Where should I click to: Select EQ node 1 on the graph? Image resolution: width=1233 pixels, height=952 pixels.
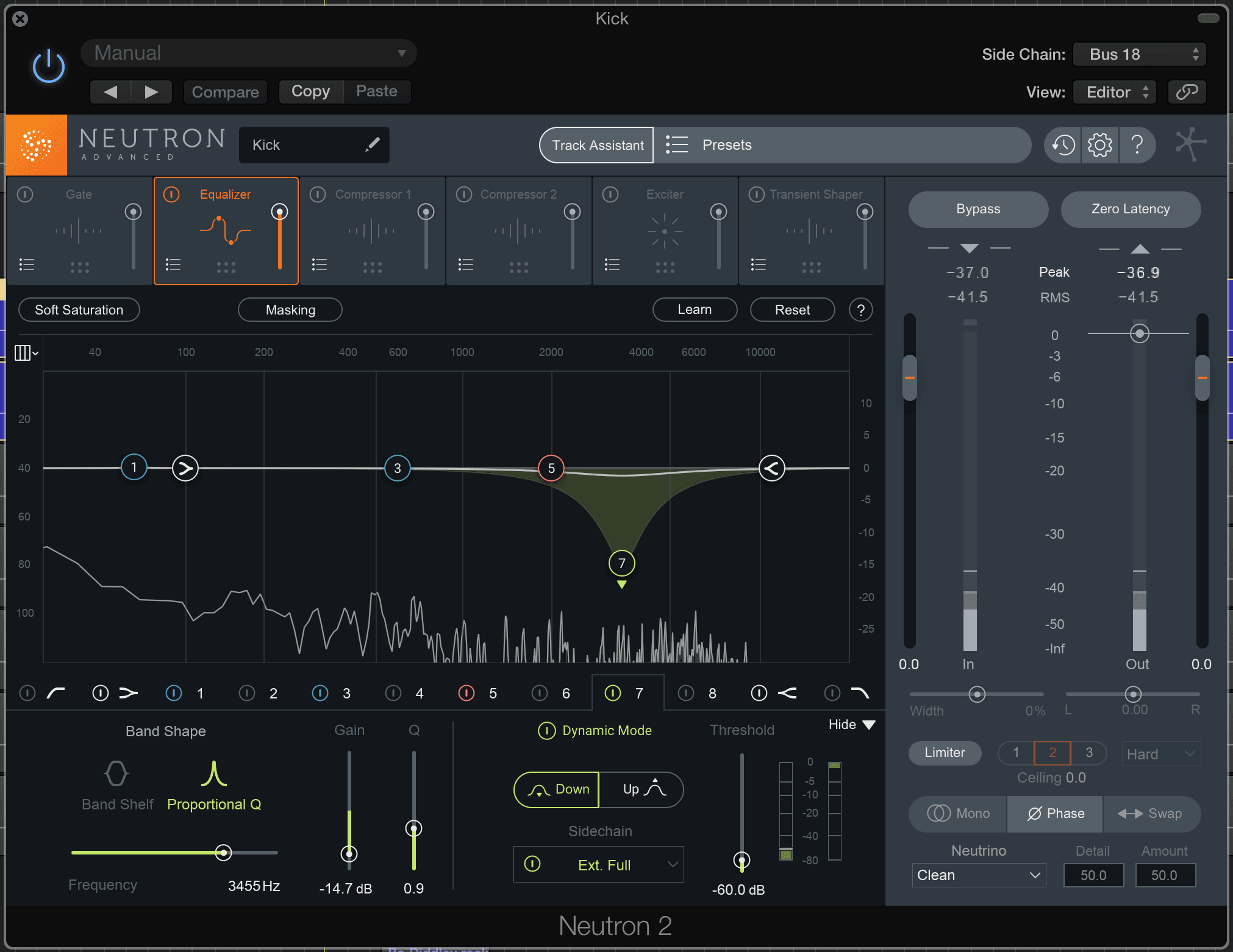[x=134, y=467]
